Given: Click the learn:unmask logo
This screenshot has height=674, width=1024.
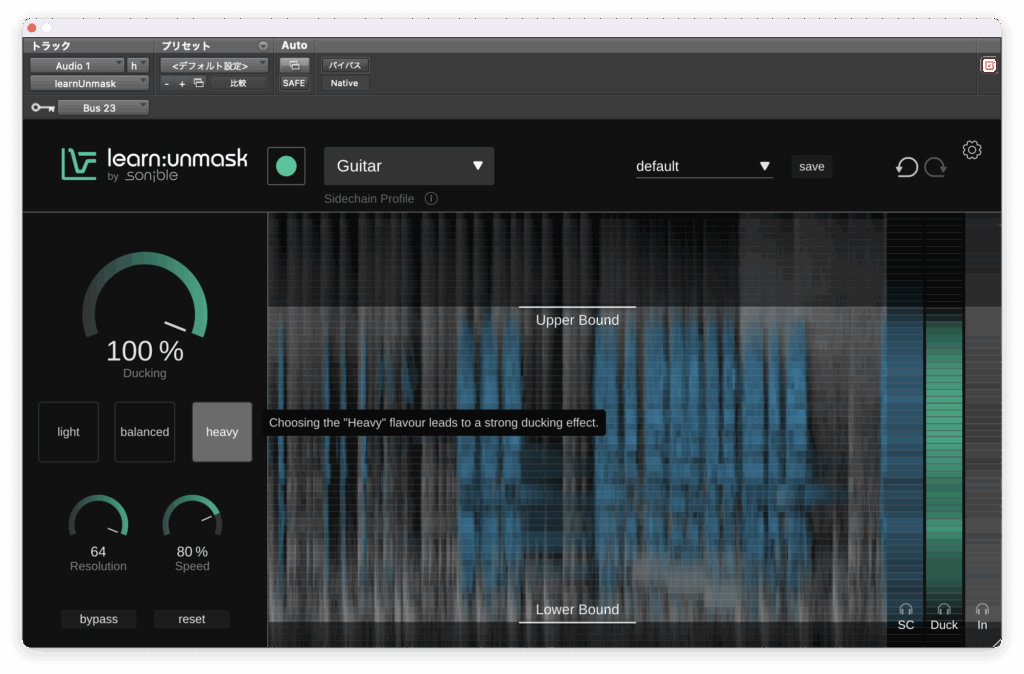Looking at the screenshot, I should pos(154,164).
